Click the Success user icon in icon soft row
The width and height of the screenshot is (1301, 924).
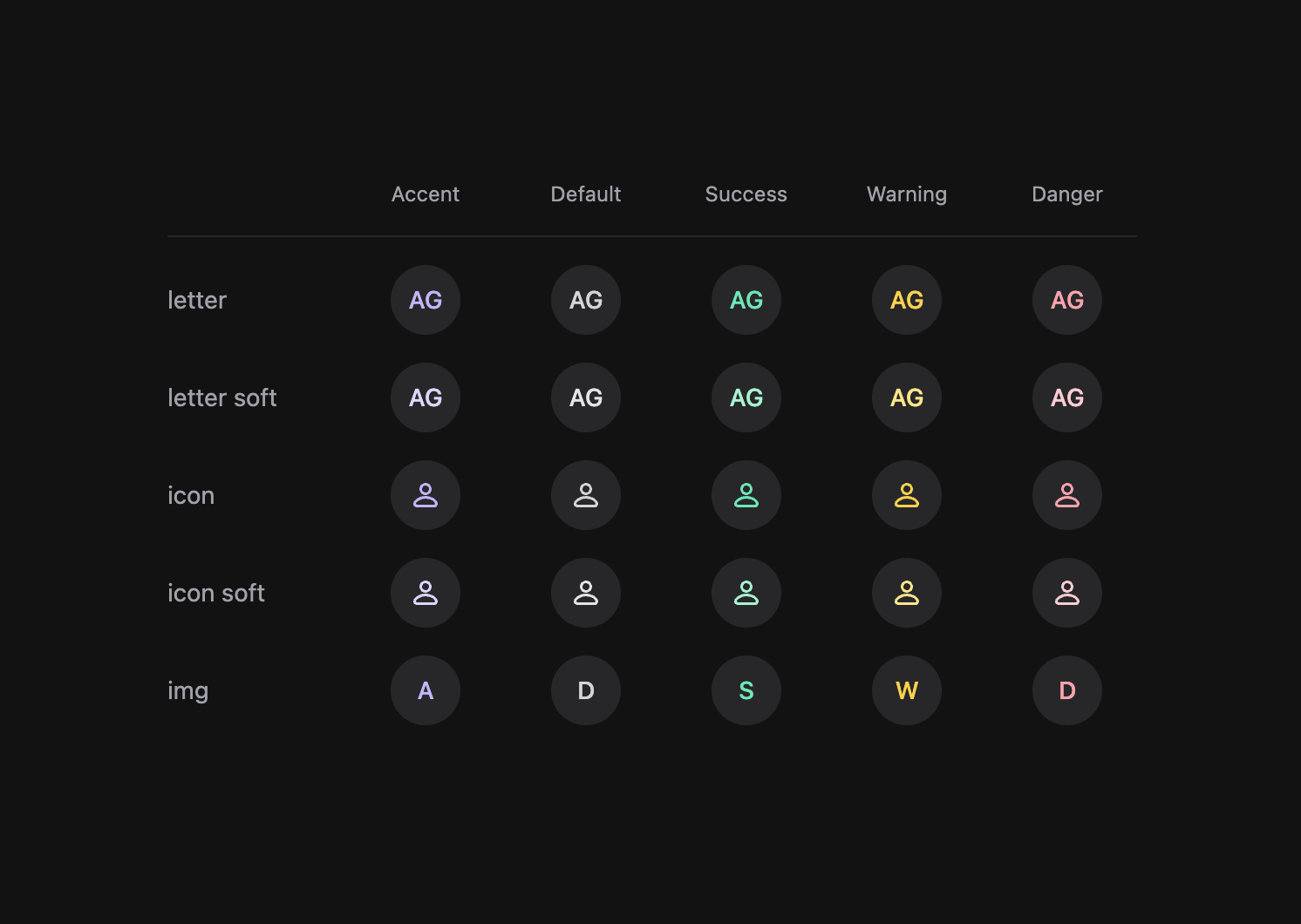pyautogui.click(x=746, y=593)
